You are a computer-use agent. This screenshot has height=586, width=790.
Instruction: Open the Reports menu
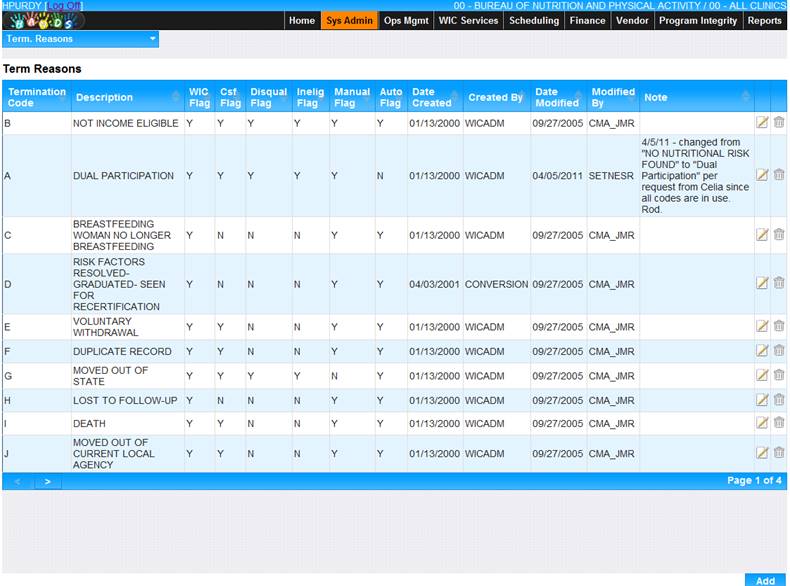tap(764, 21)
